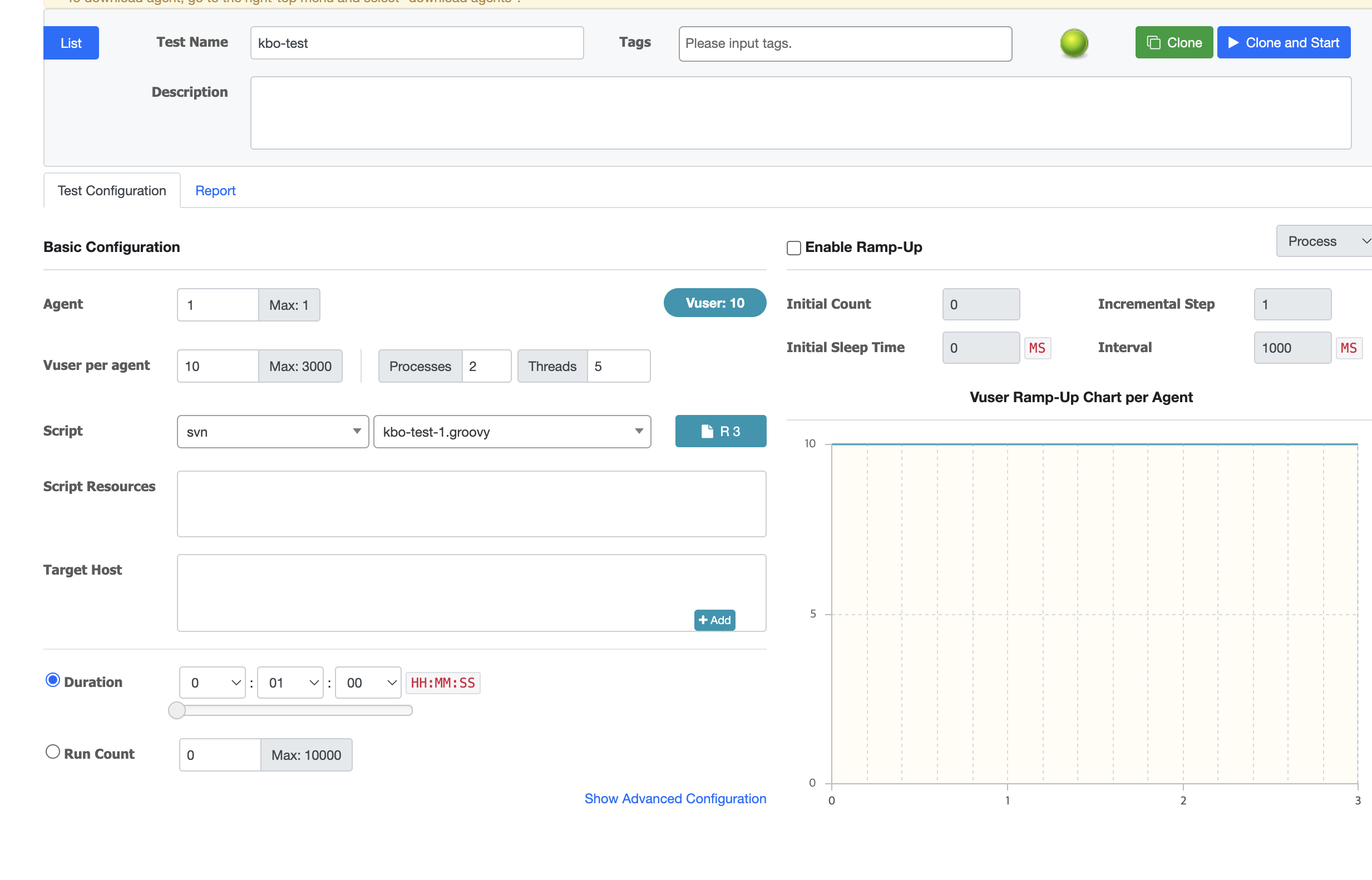Screen dimensions: 1372x880
Task: Select the Duration radio button
Action: [x=52, y=680]
